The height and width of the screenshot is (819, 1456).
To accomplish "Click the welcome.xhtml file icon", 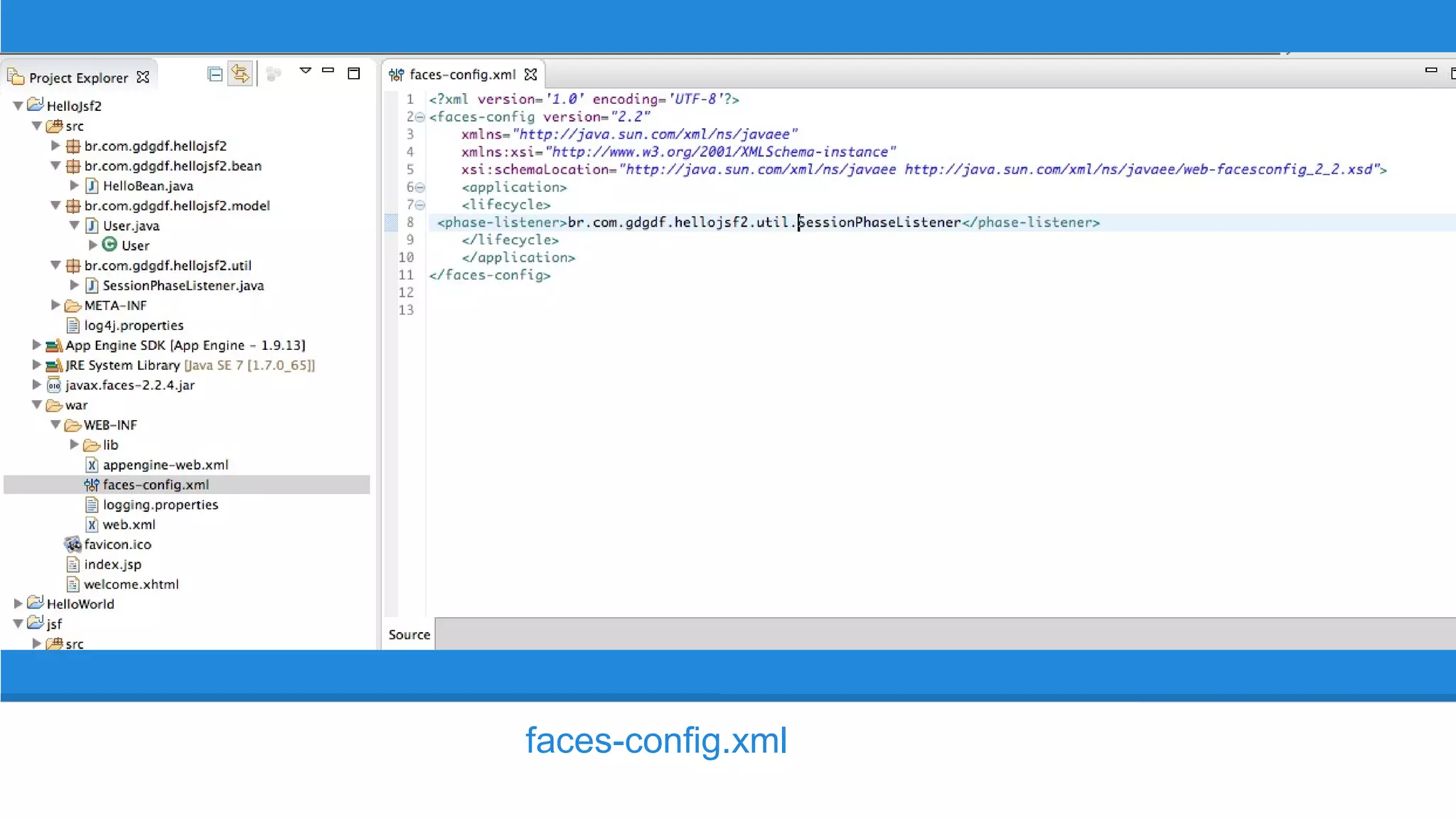I will [x=73, y=584].
